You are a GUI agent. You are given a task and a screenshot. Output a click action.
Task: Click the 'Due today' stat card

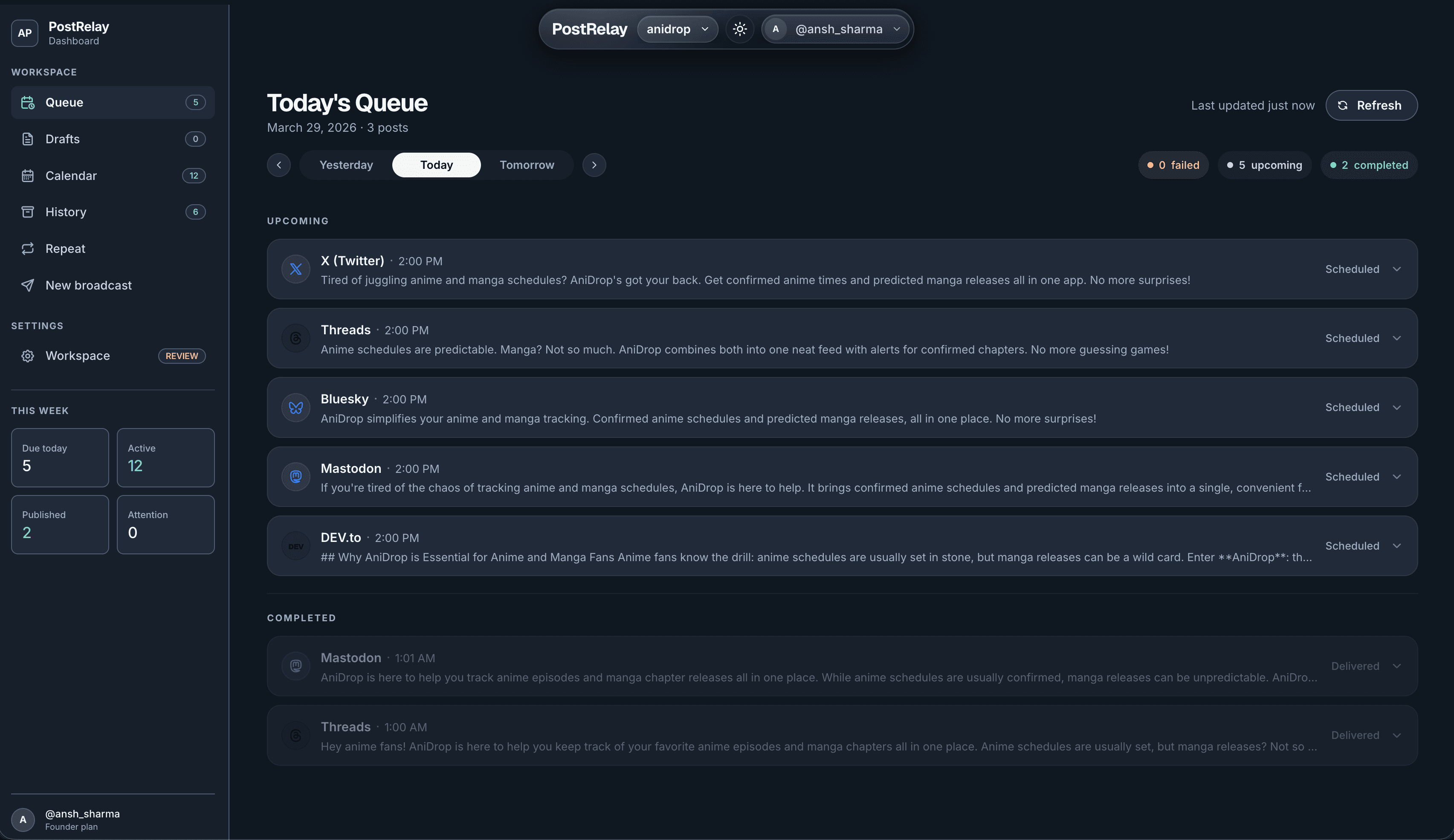click(x=59, y=457)
